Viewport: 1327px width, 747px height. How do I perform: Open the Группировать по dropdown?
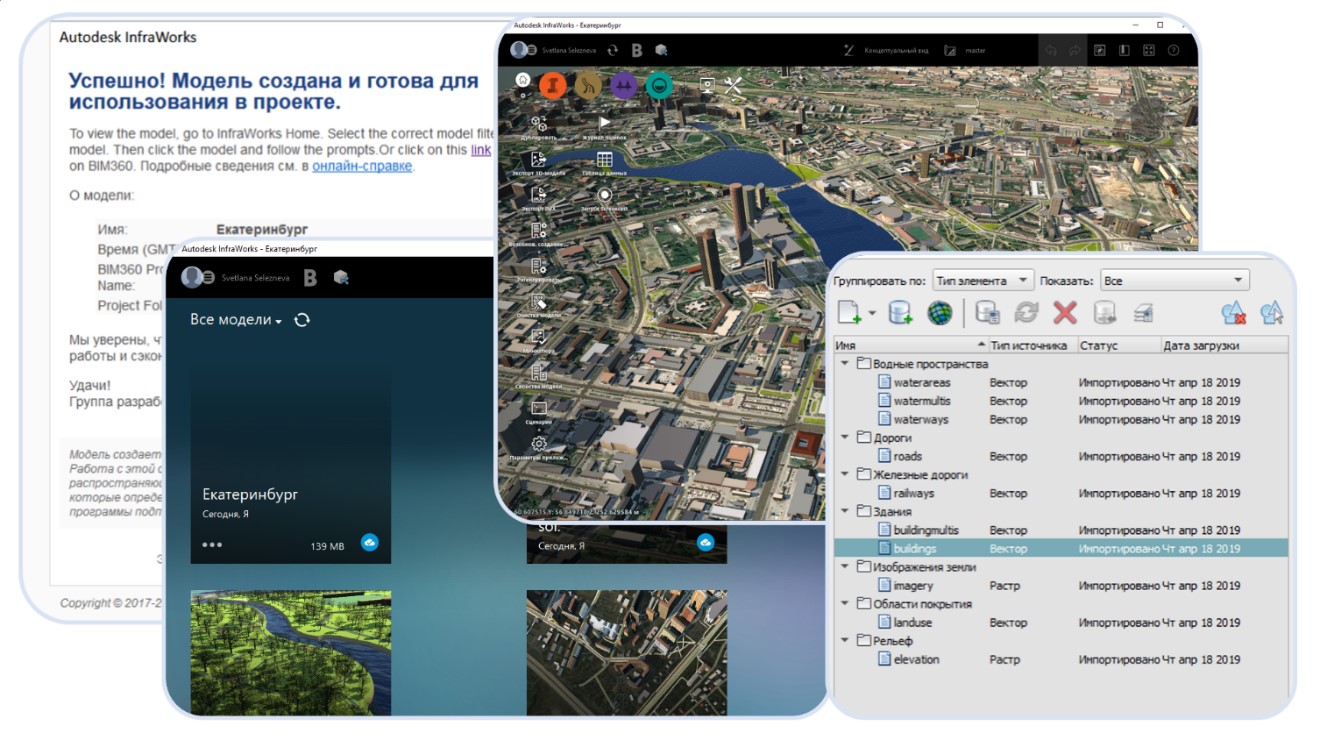(983, 281)
